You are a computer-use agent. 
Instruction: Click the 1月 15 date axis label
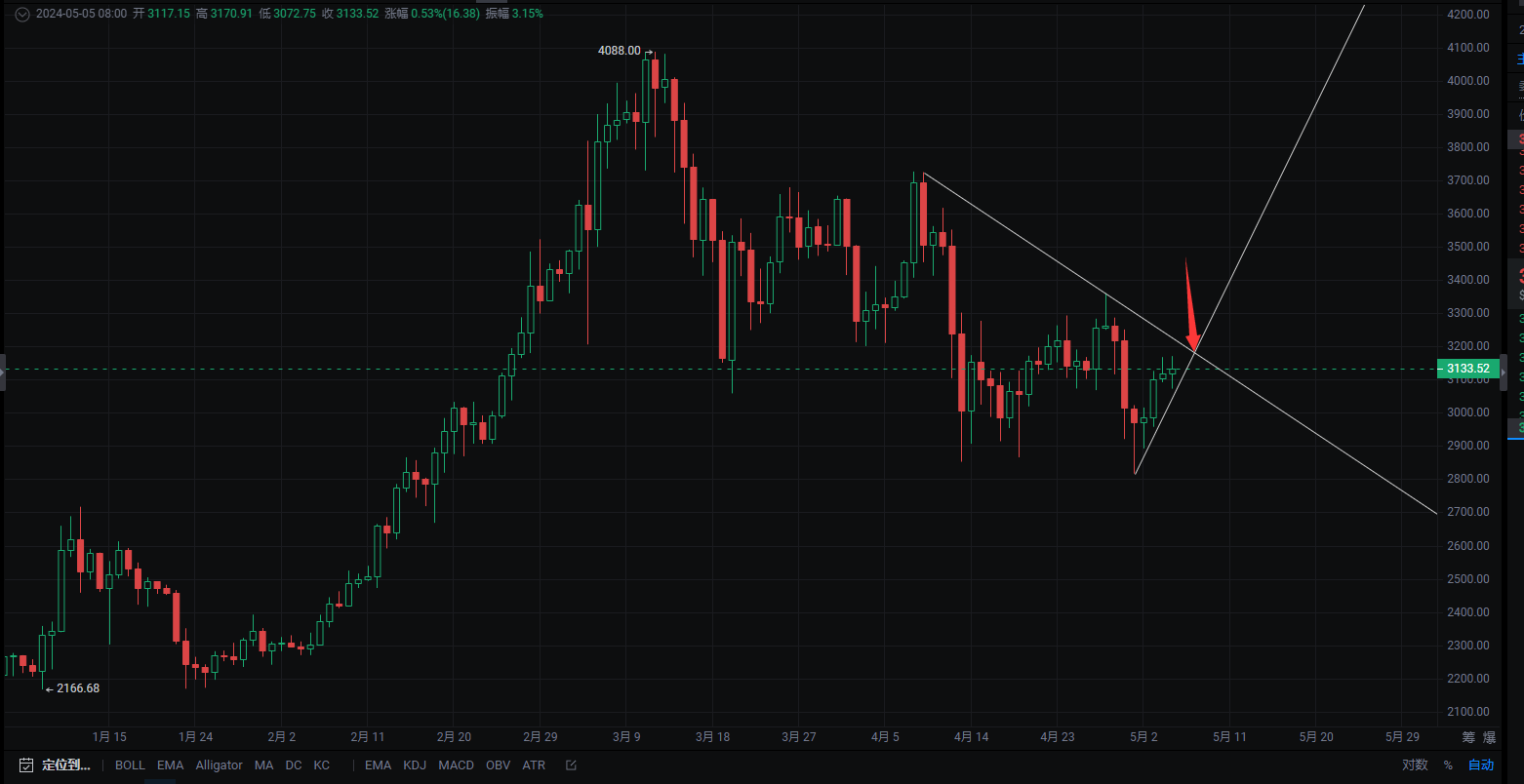[109, 737]
